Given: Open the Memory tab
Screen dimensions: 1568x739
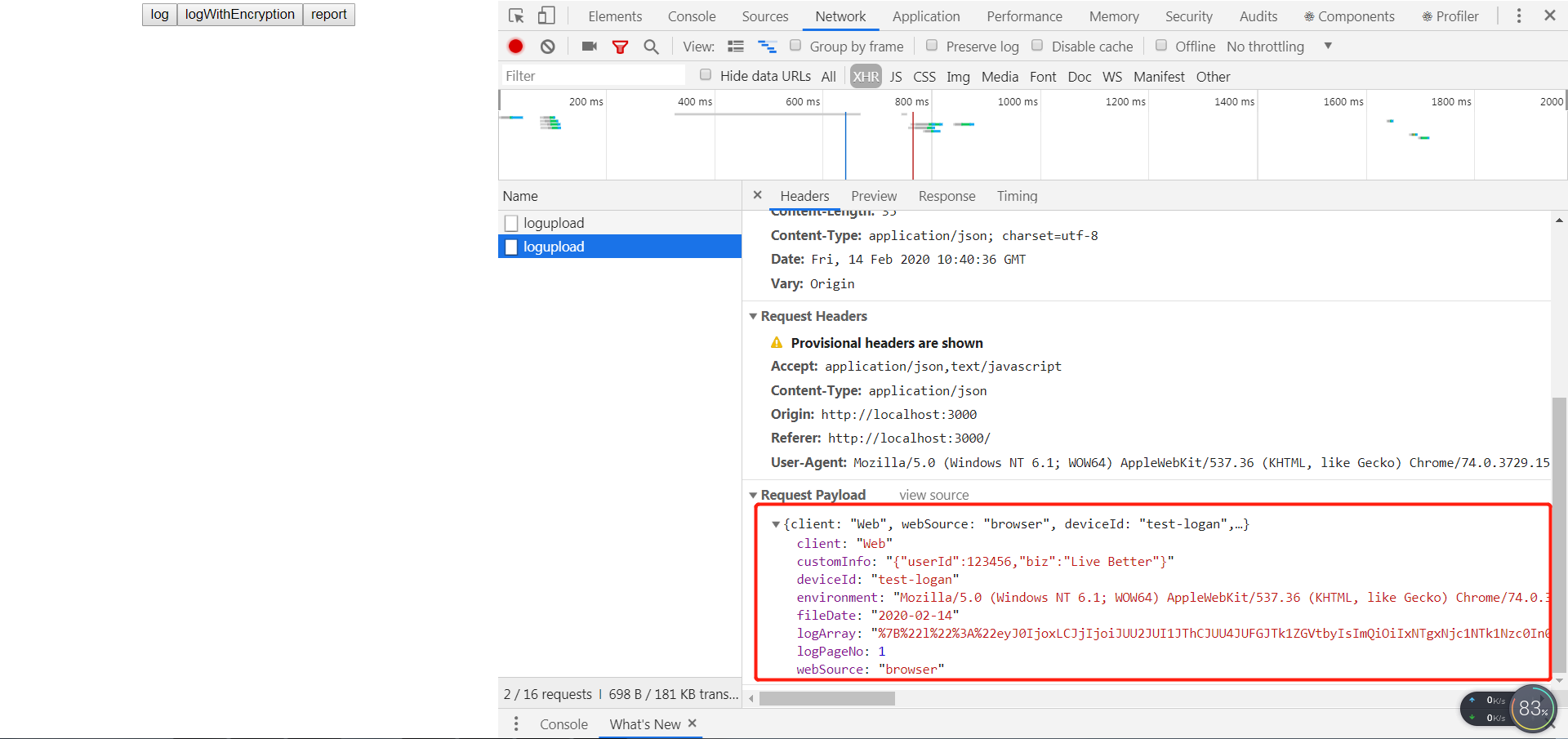Looking at the screenshot, I should pos(1114,16).
